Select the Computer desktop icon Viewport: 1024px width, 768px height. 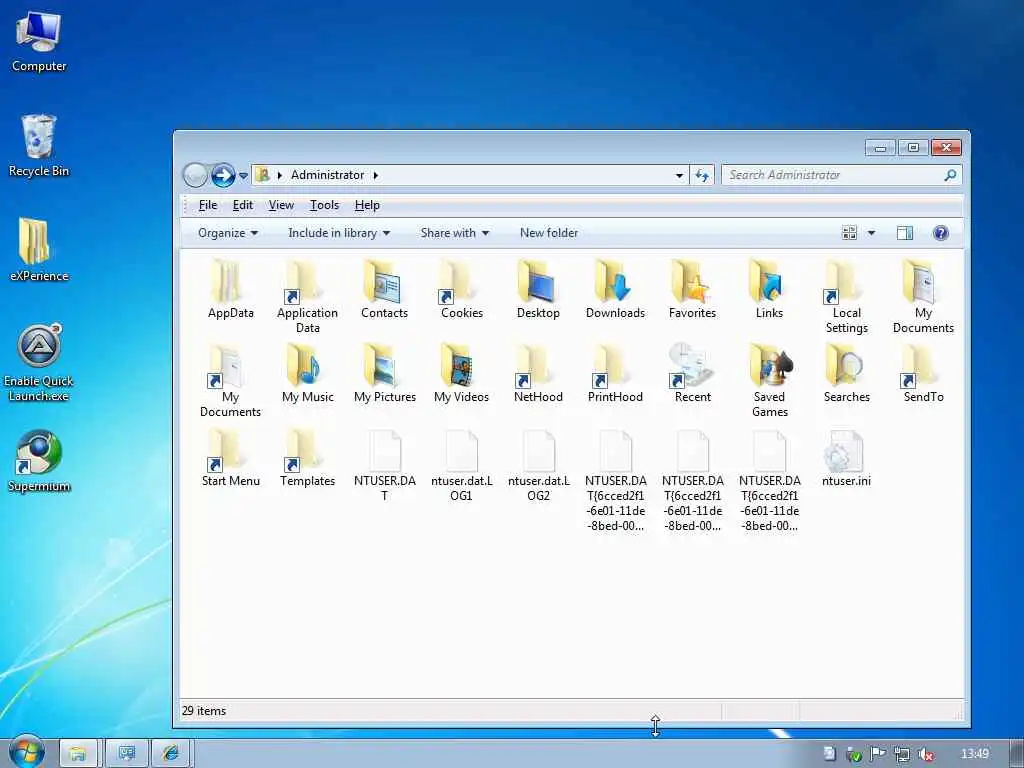click(x=39, y=41)
